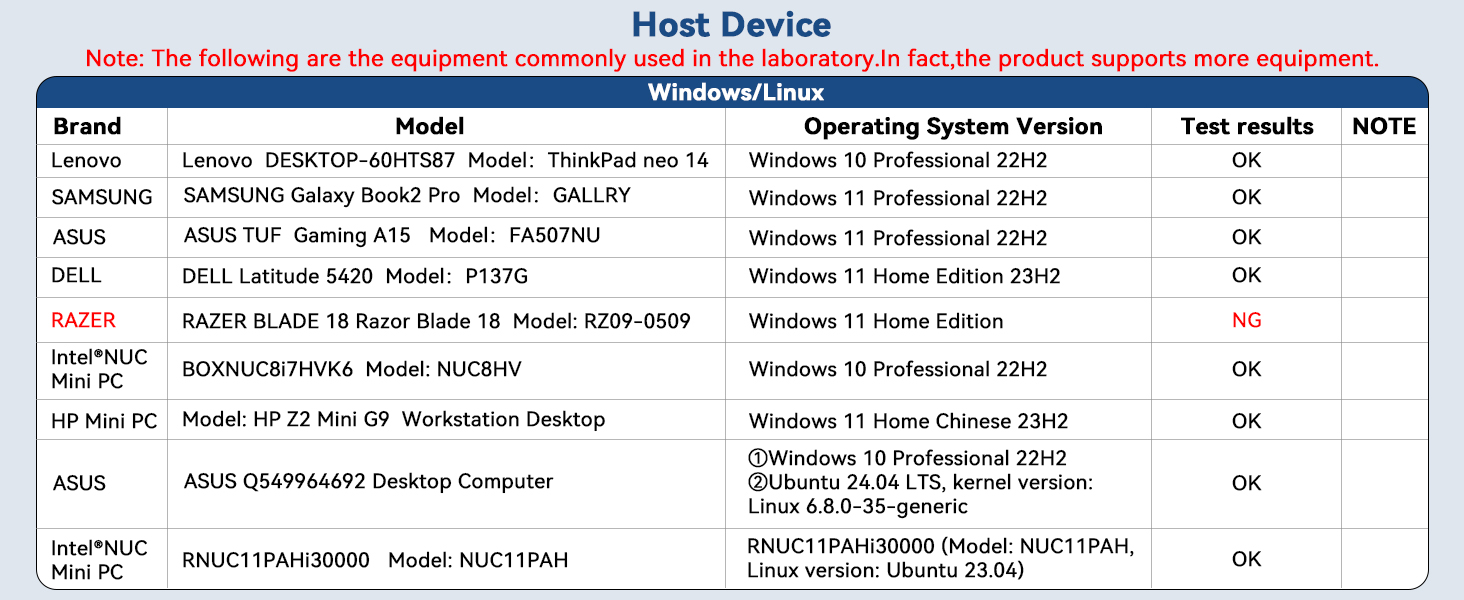Click the OK result in the Lenovo row
The width and height of the screenshot is (1464, 600).
click(1247, 160)
